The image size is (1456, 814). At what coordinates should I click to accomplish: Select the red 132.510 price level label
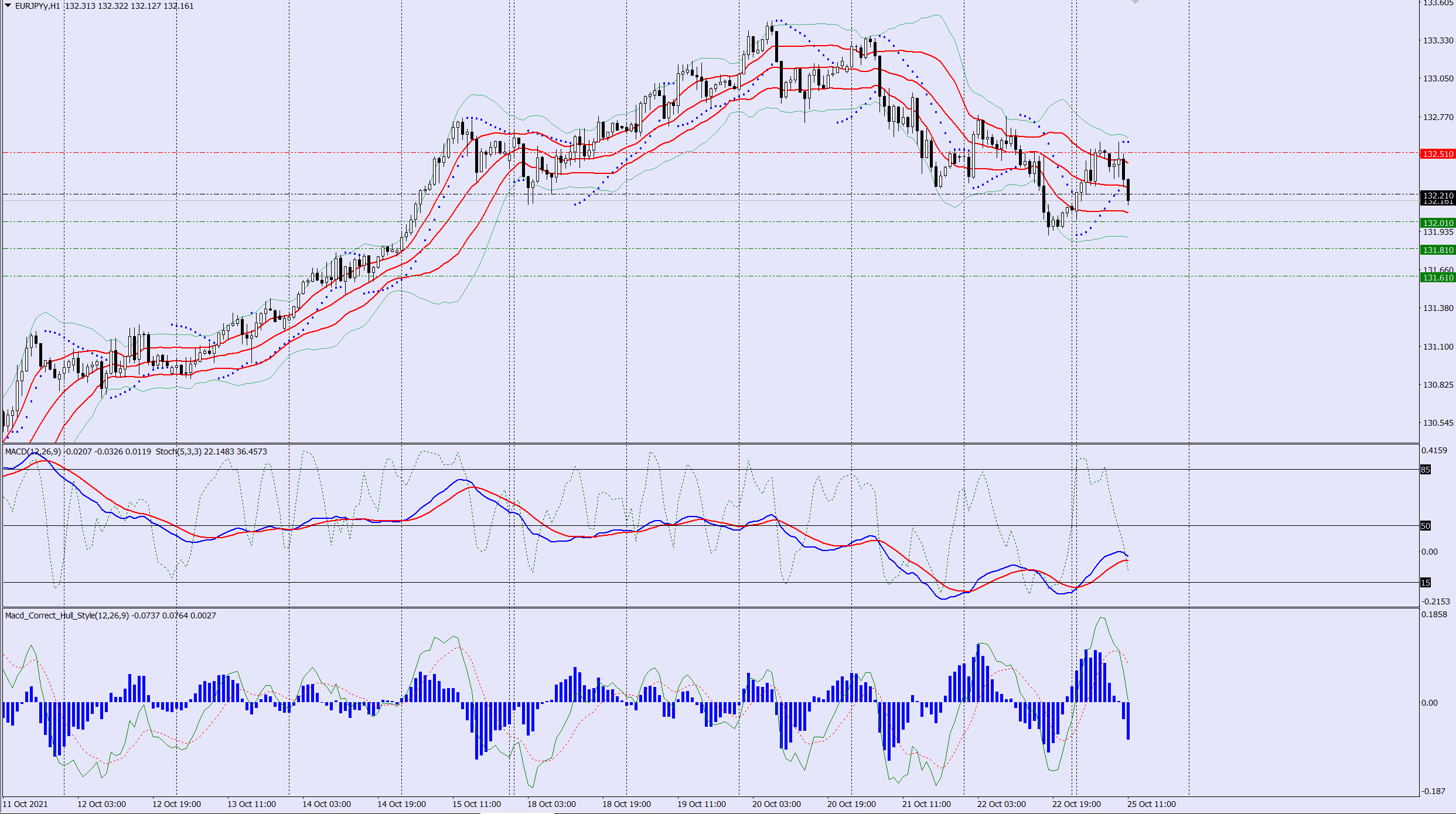click(1438, 154)
